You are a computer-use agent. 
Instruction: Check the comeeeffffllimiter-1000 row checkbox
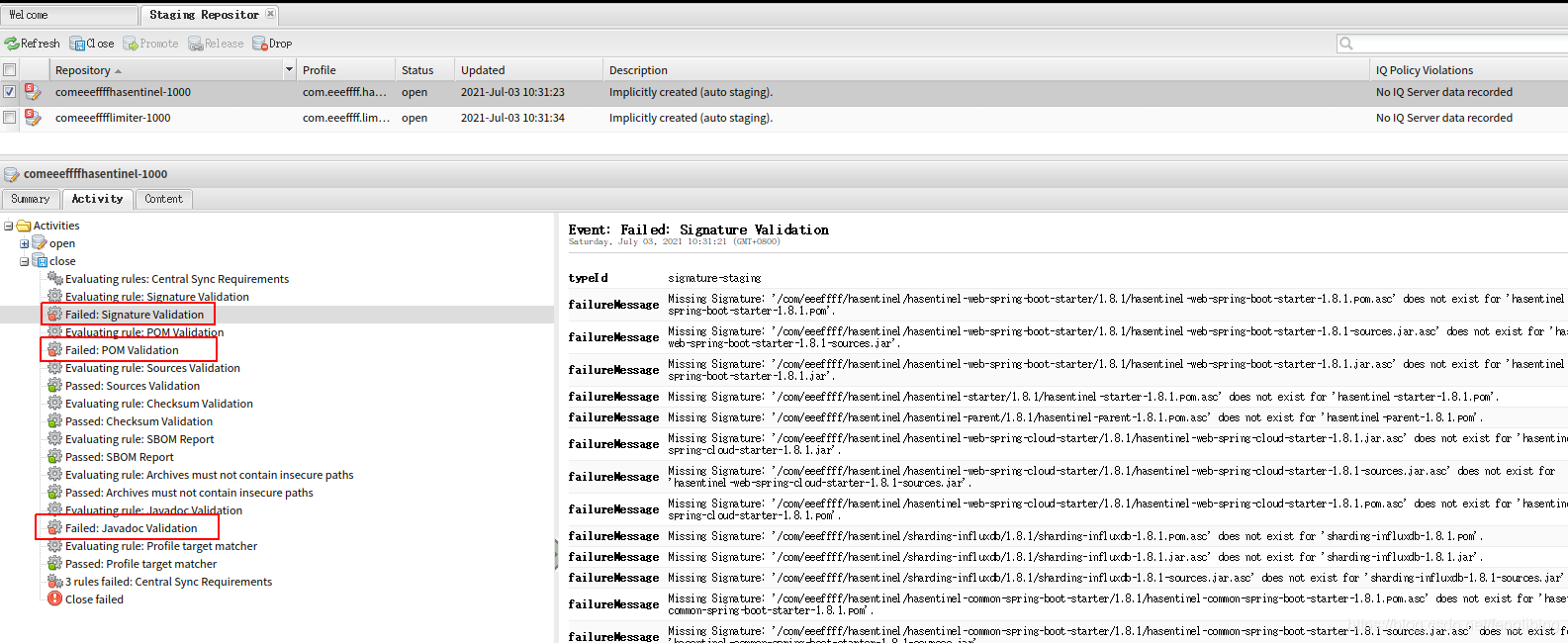[10, 118]
